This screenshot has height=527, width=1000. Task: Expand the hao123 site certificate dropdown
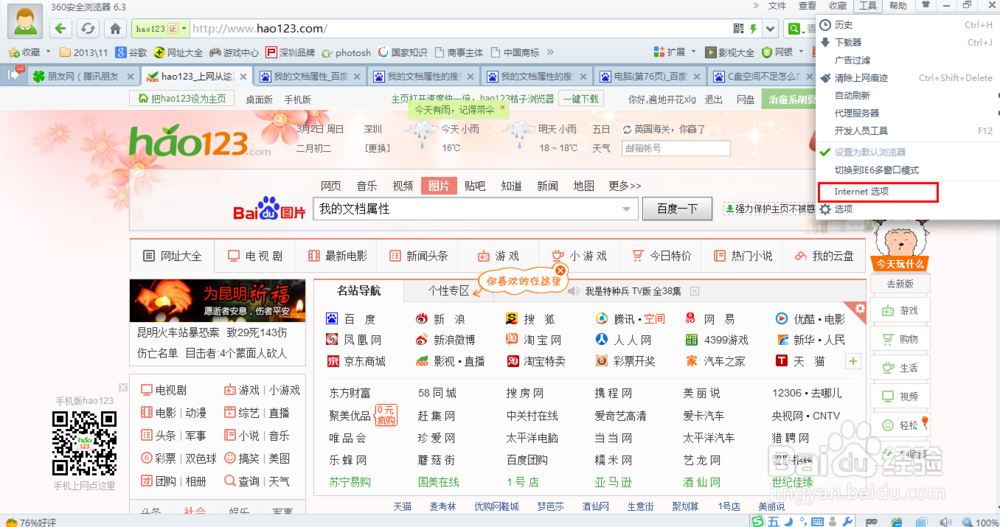coord(184,29)
